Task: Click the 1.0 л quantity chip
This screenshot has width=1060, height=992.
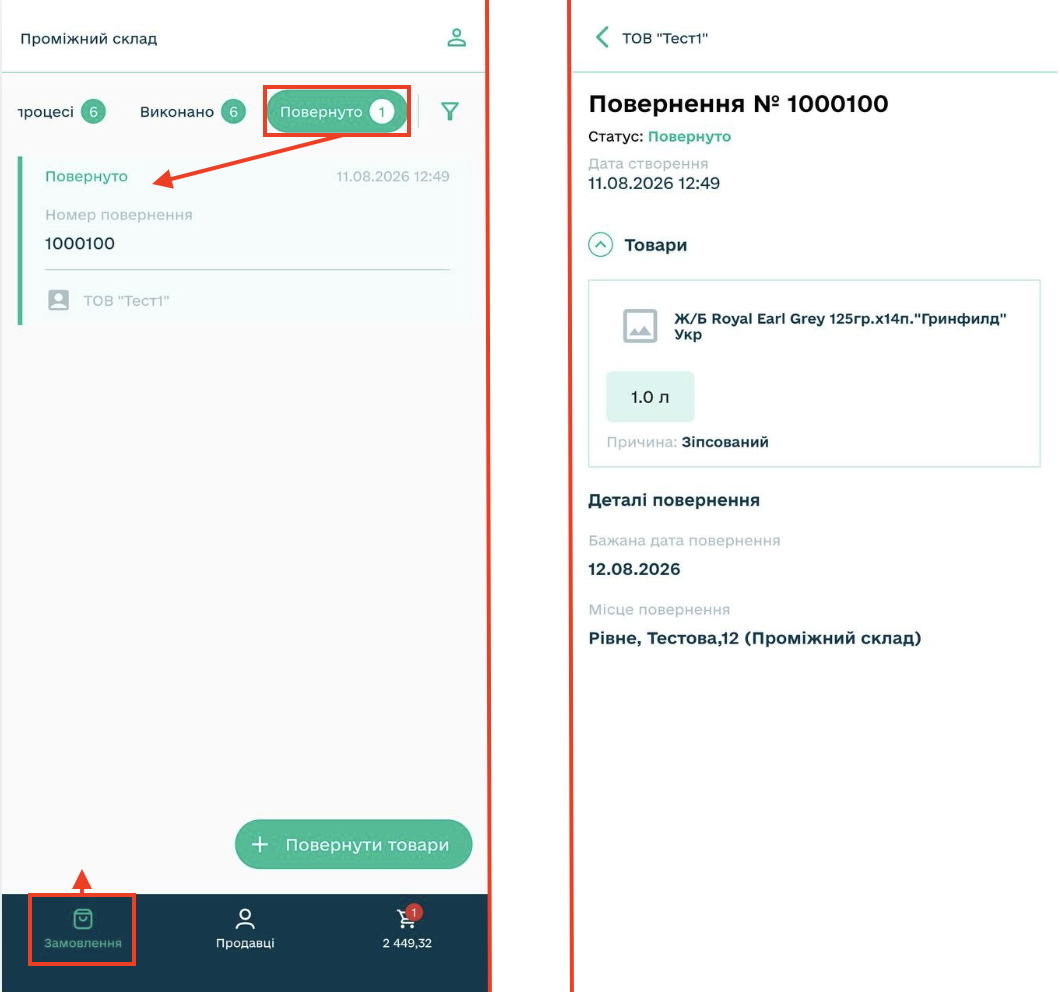Action: pyautogui.click(x=650, y=396)
